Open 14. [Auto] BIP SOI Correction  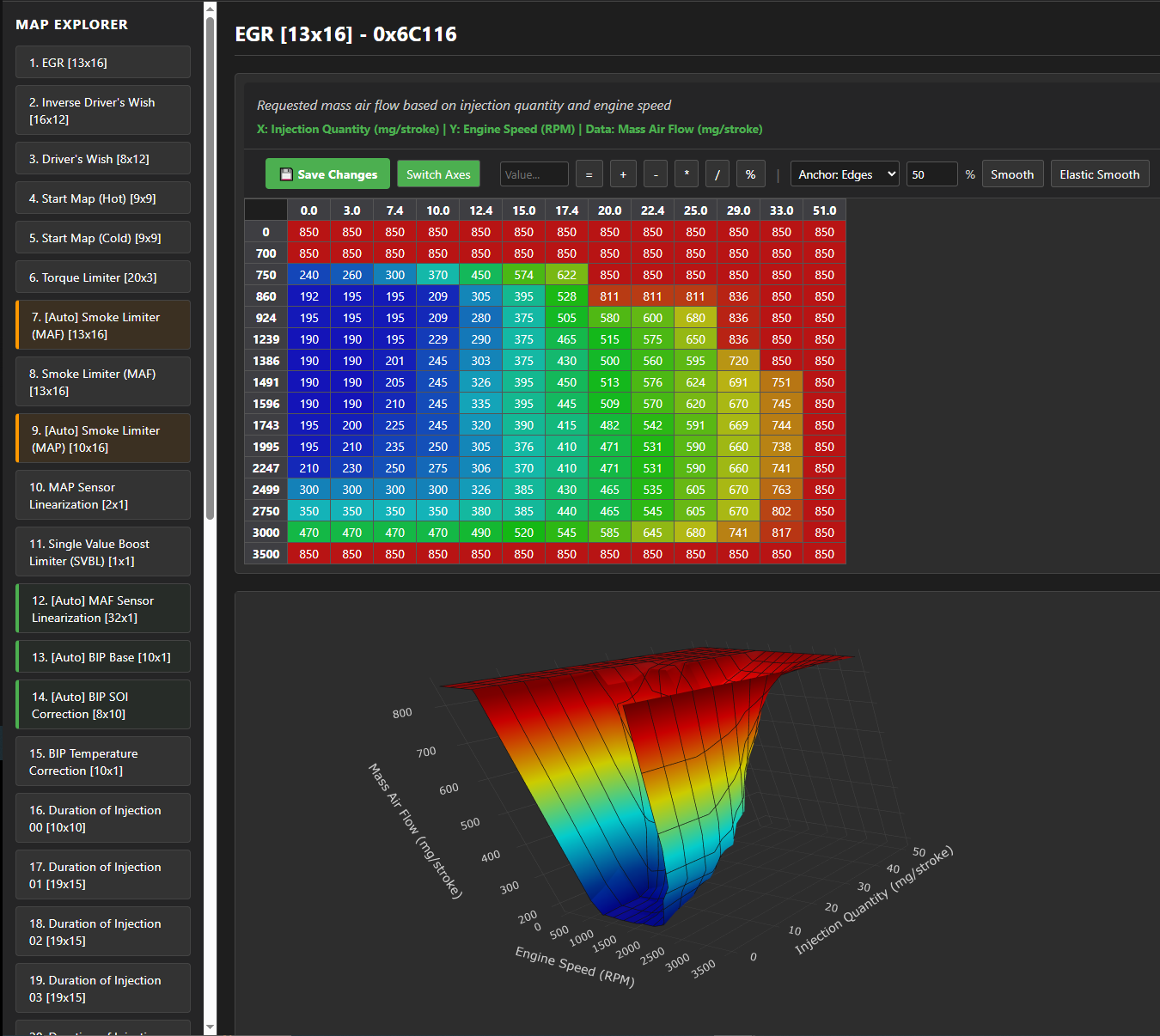click(x=103, y=704)
